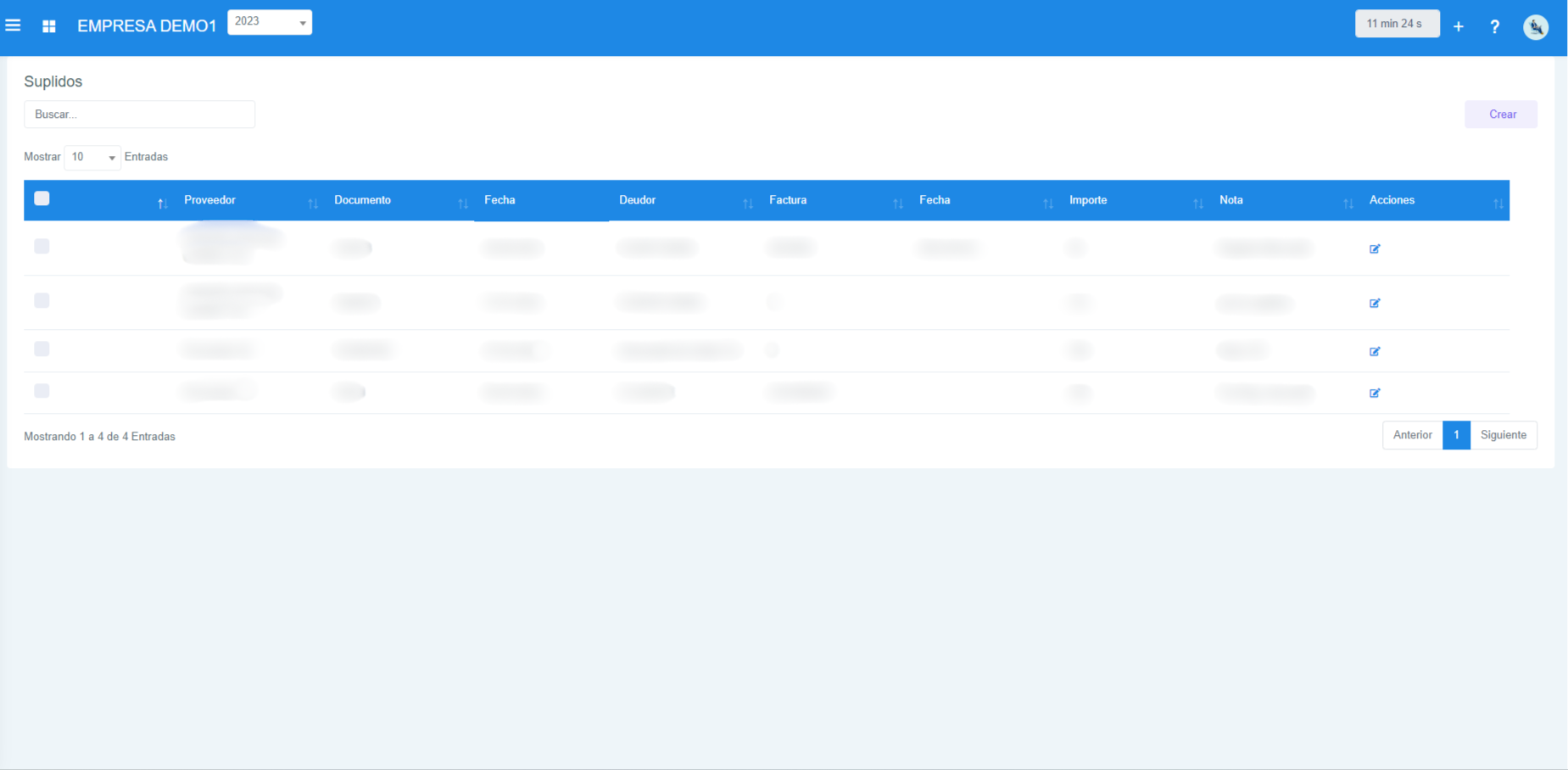
Task: Open the user profile avatar
Action: coord(1535,26)
